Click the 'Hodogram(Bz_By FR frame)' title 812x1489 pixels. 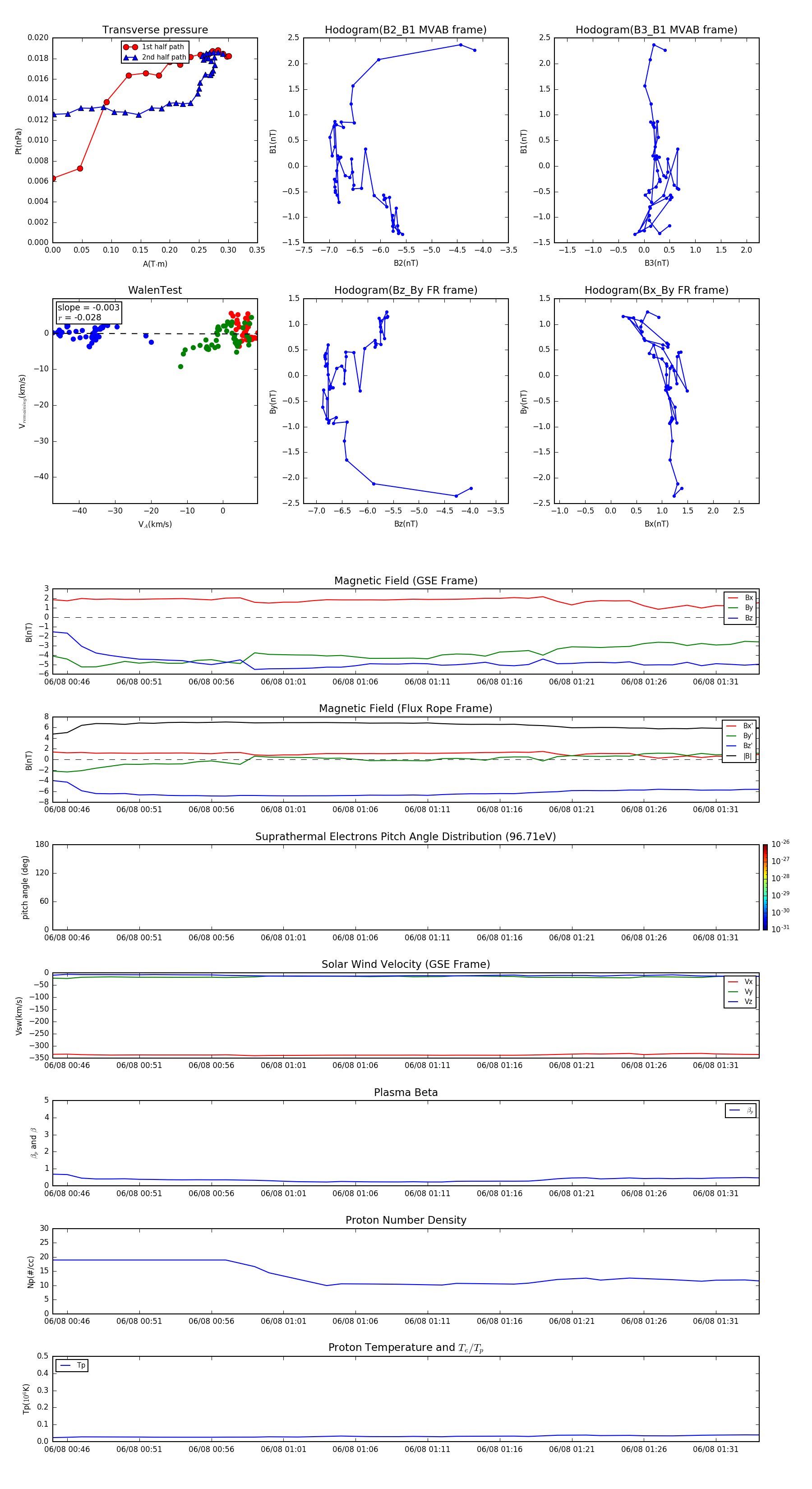click(406, 290)
